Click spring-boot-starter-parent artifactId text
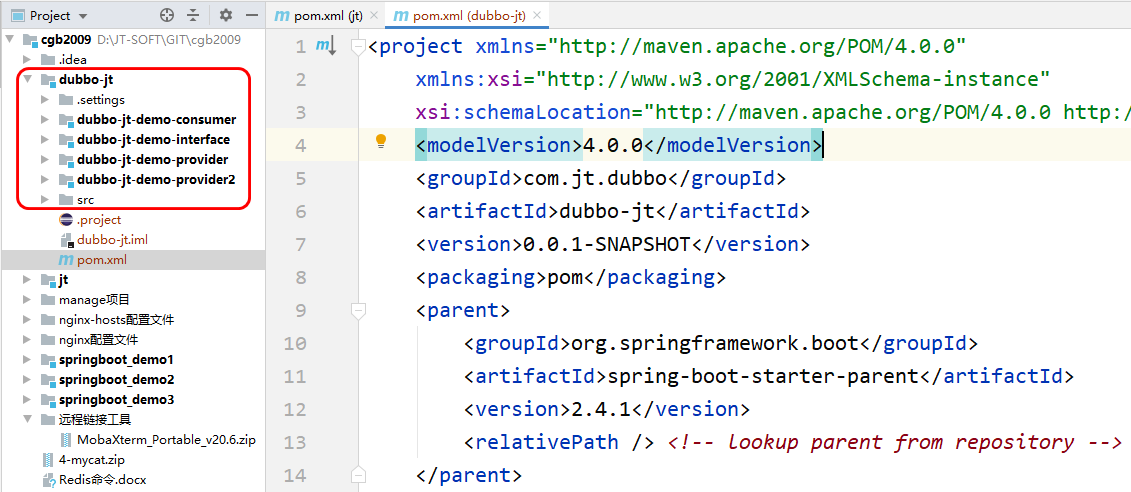The image size is (1131, 492). 763,376
